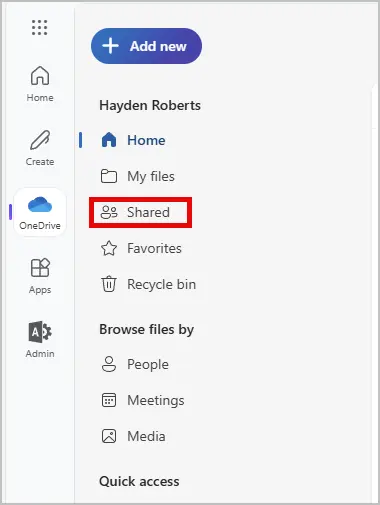
Task: Browse files by Meetings
Action: click(143, 400)
